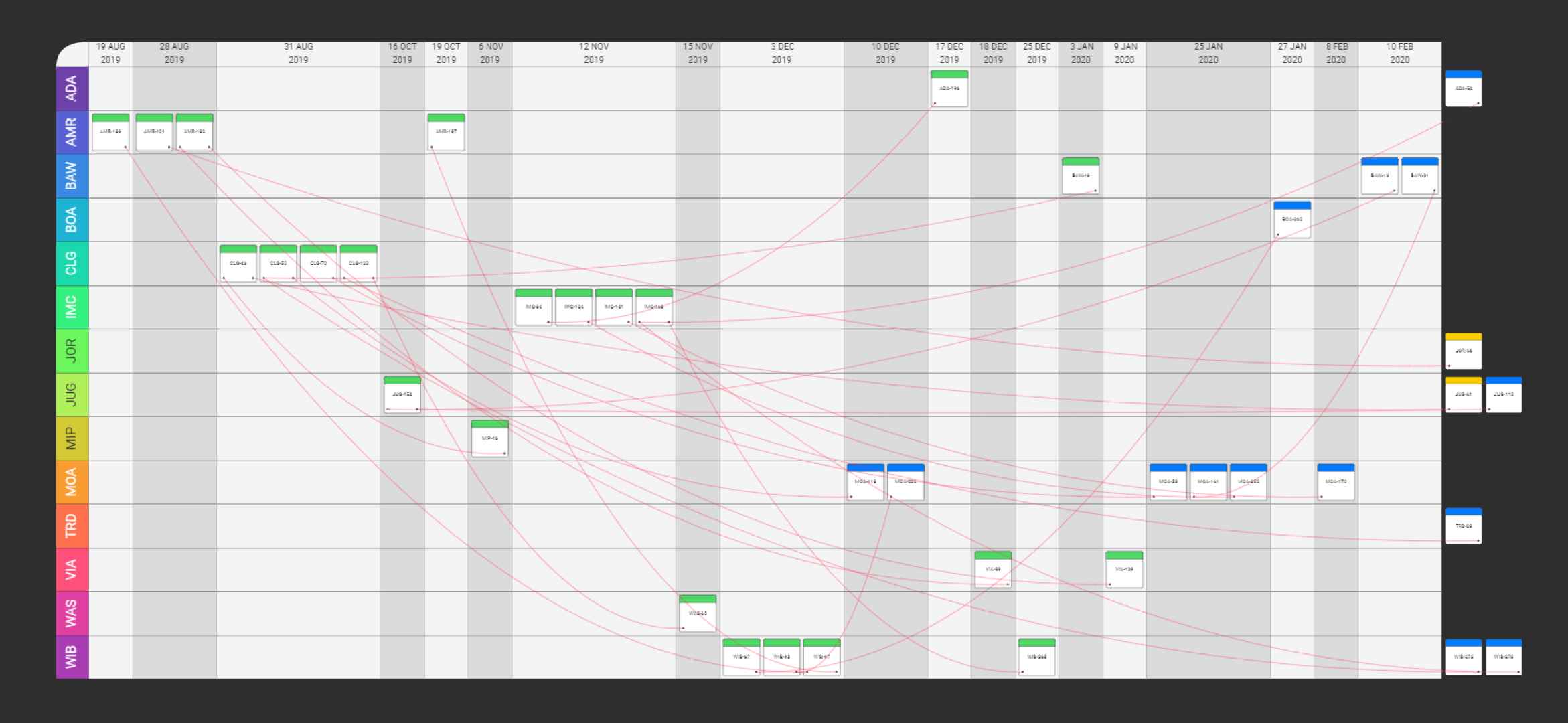Click the 31 AUG 2019 column header
The height and width of the screenshot is (723, 1568).
(298, 54)
